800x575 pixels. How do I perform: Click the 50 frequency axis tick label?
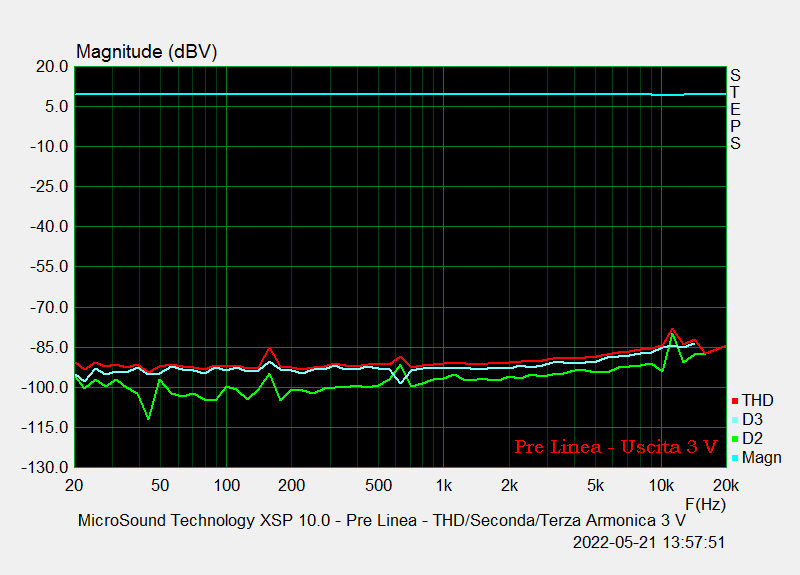point(160,485)
